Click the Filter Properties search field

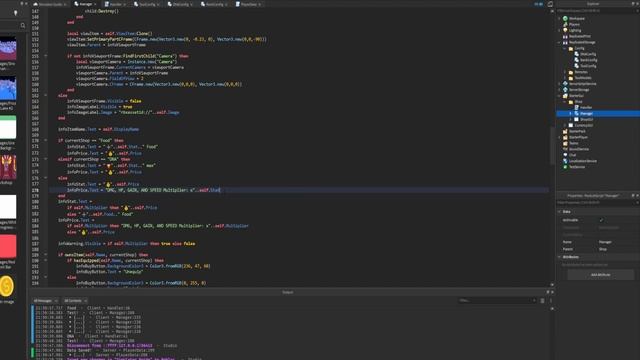[598, 202]
